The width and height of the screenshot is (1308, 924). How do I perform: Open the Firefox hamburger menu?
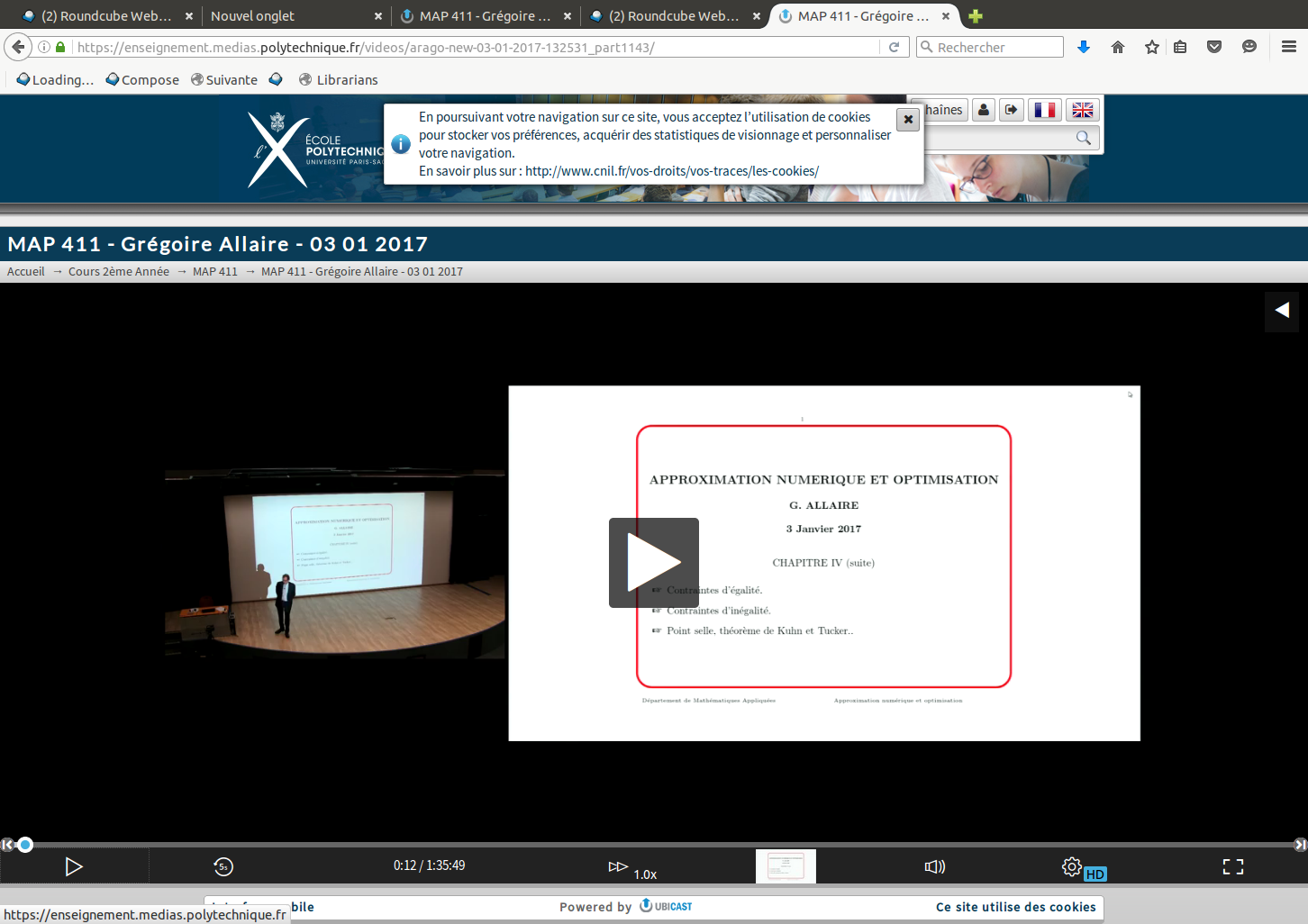click(1289, 47)
